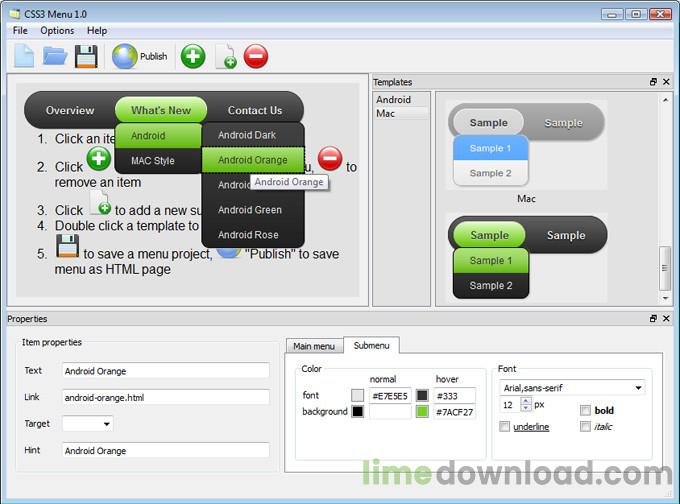Enable the italic checkbox
This screenshot has width=680, height=504.
tap(585, 427)
